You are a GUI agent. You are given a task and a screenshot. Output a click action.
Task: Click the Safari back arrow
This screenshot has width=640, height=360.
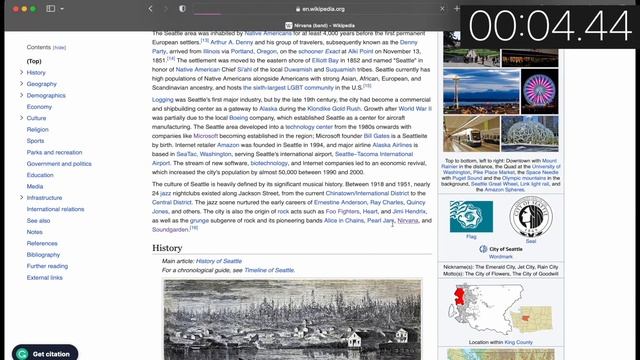(x=150, y=9)
